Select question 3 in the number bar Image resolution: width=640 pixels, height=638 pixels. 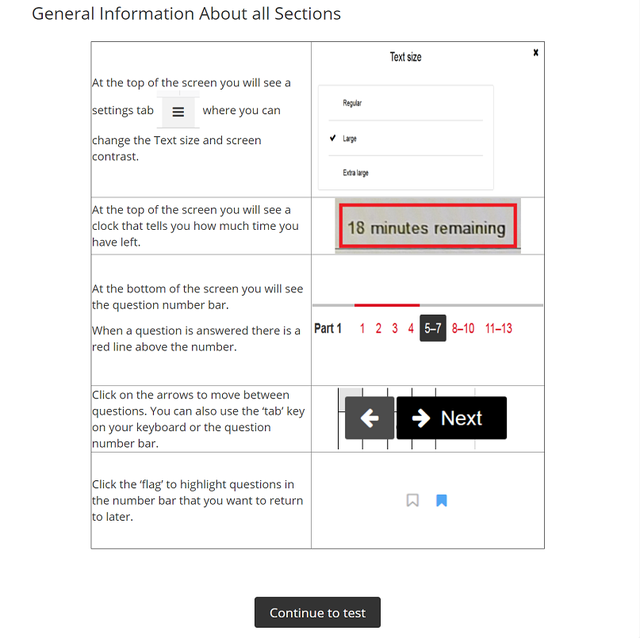395,328
